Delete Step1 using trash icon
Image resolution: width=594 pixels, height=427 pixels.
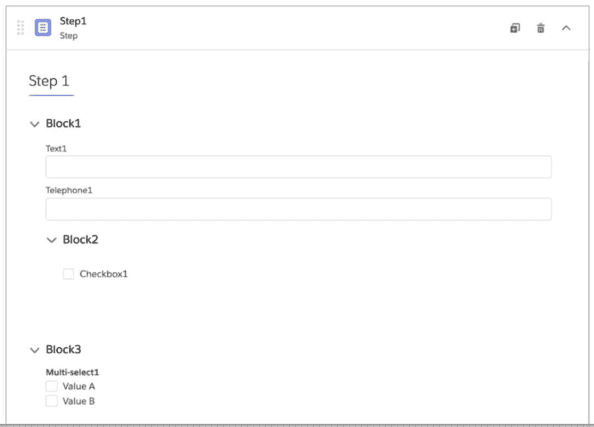tap(541, 28)
